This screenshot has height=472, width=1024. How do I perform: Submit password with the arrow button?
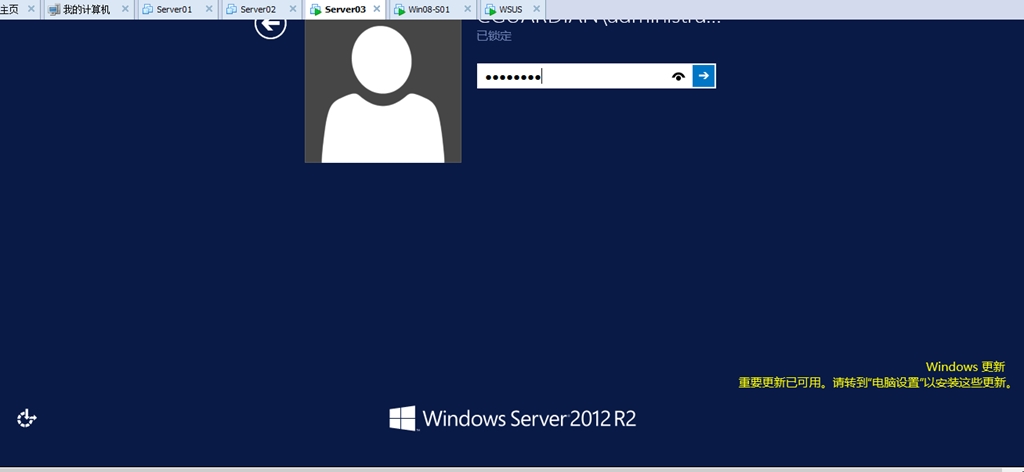coord(703,76)
